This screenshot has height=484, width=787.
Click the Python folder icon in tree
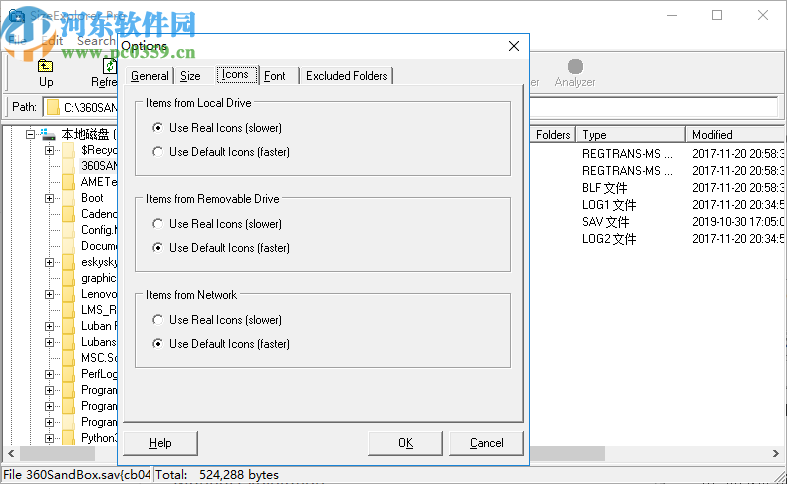tap(69, 438)
